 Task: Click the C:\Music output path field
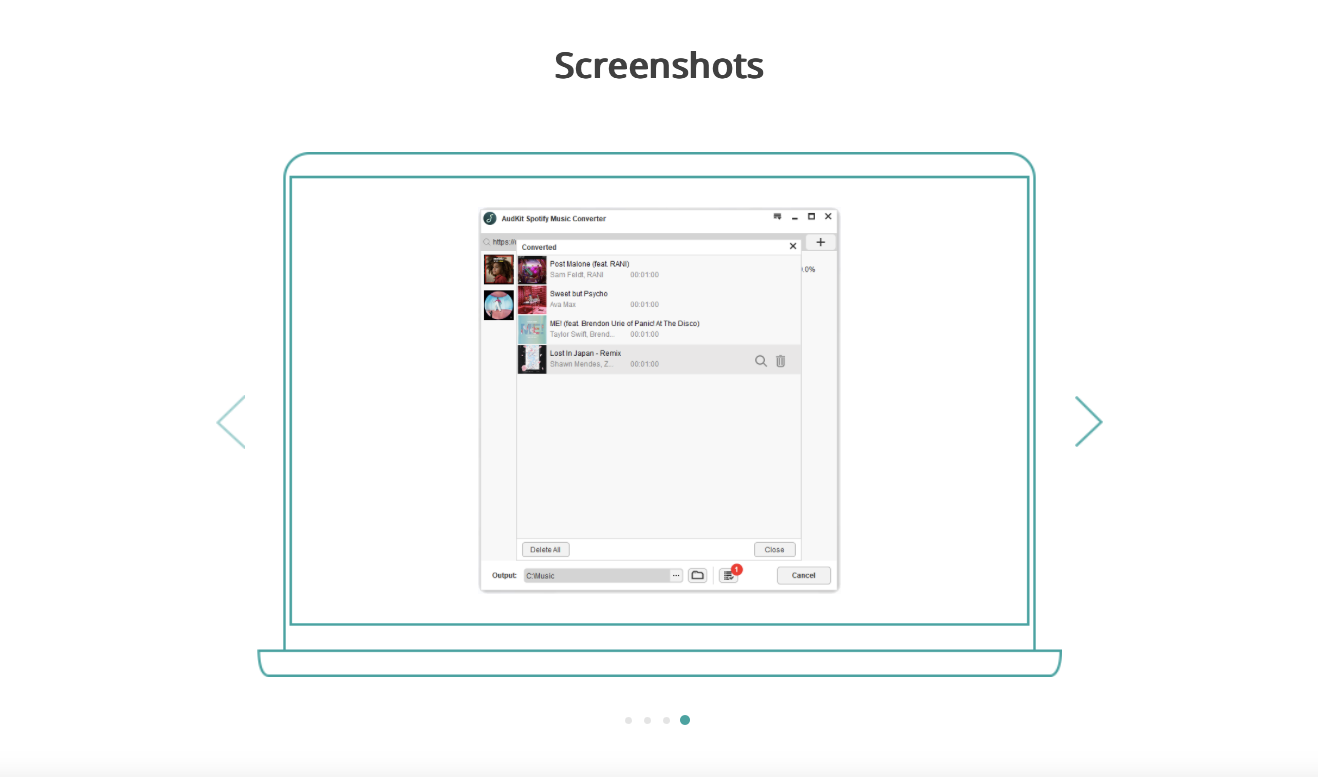tap(596, 576)
